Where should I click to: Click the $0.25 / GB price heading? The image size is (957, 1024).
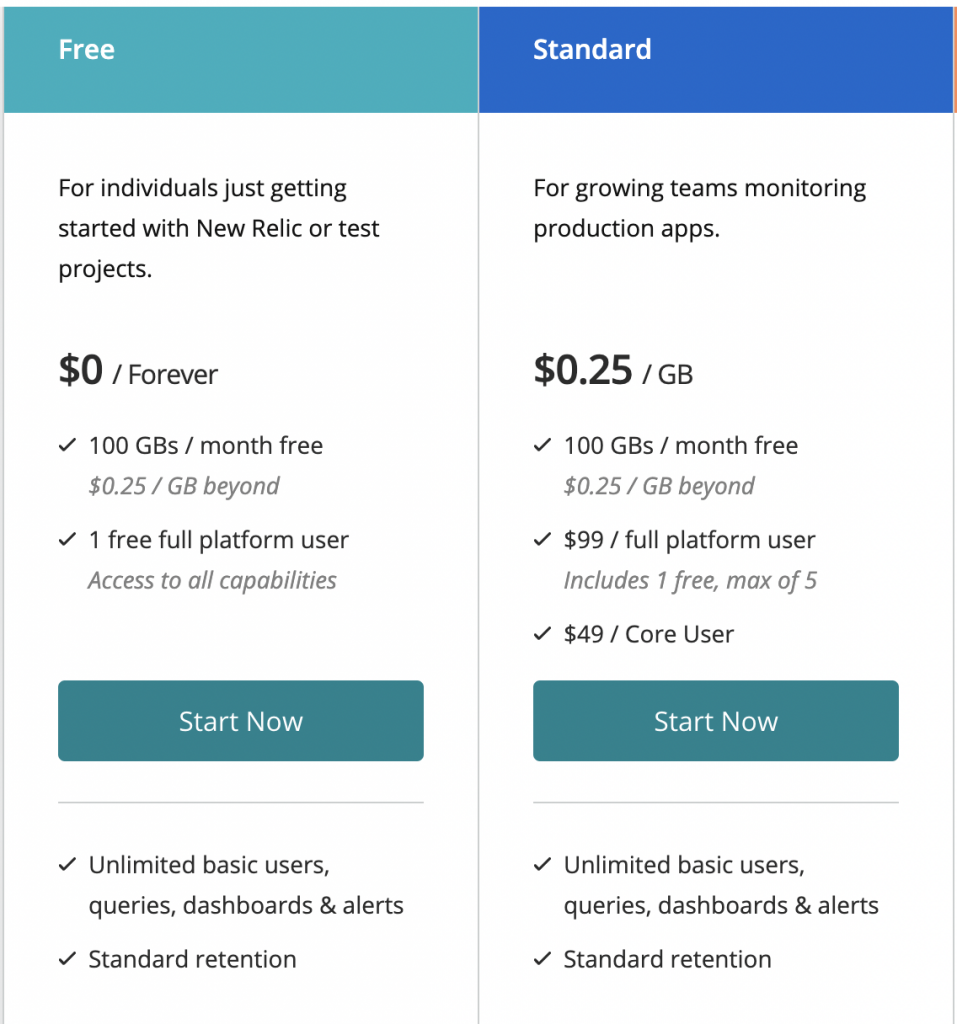point(613,371)
